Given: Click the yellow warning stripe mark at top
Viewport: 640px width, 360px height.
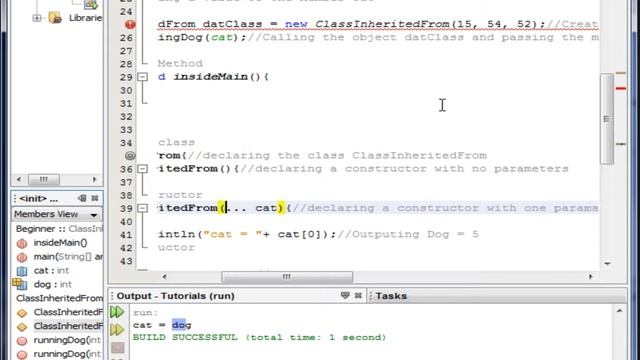Looking at the screenshot, I should 621,73.
